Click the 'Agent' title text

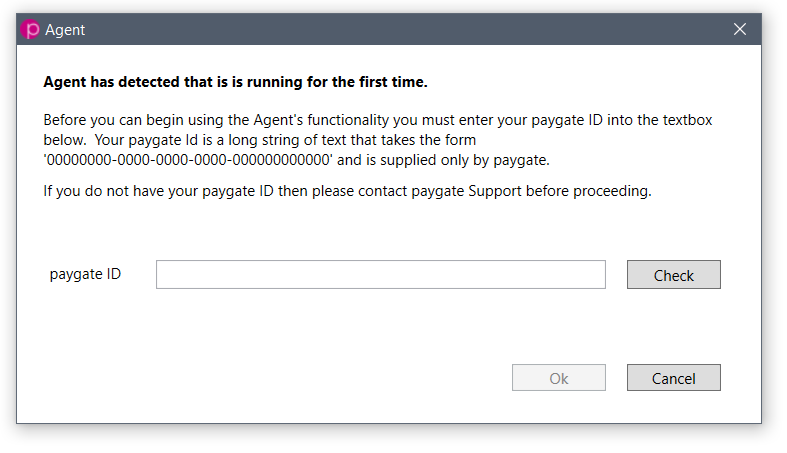pyautogui.click(x=65, y=30)
